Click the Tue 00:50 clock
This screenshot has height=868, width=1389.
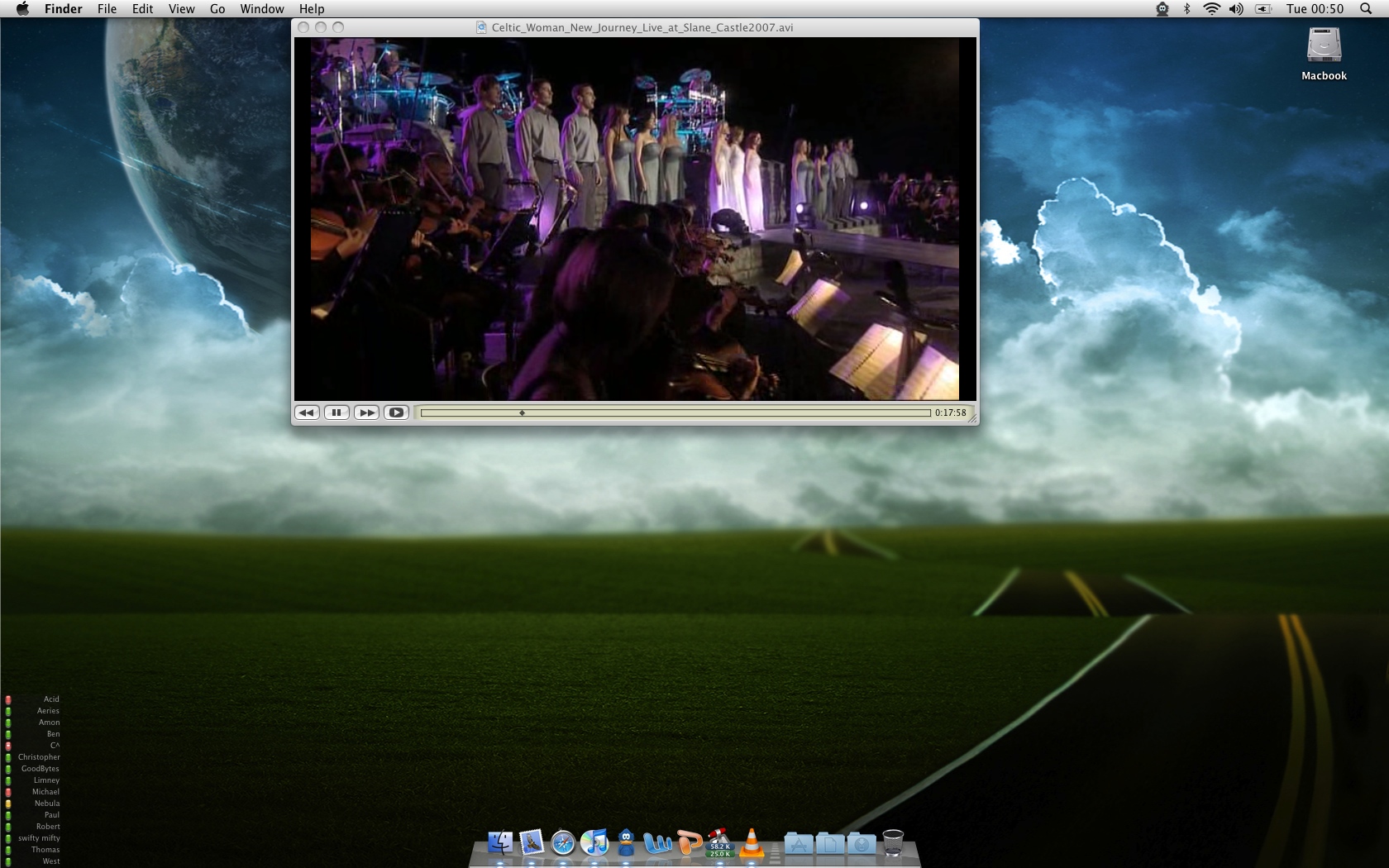[1315, 8]
